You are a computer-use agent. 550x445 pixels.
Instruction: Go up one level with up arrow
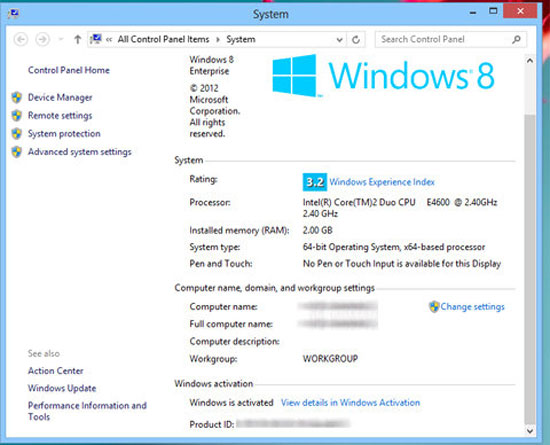[x=78, y=39]
